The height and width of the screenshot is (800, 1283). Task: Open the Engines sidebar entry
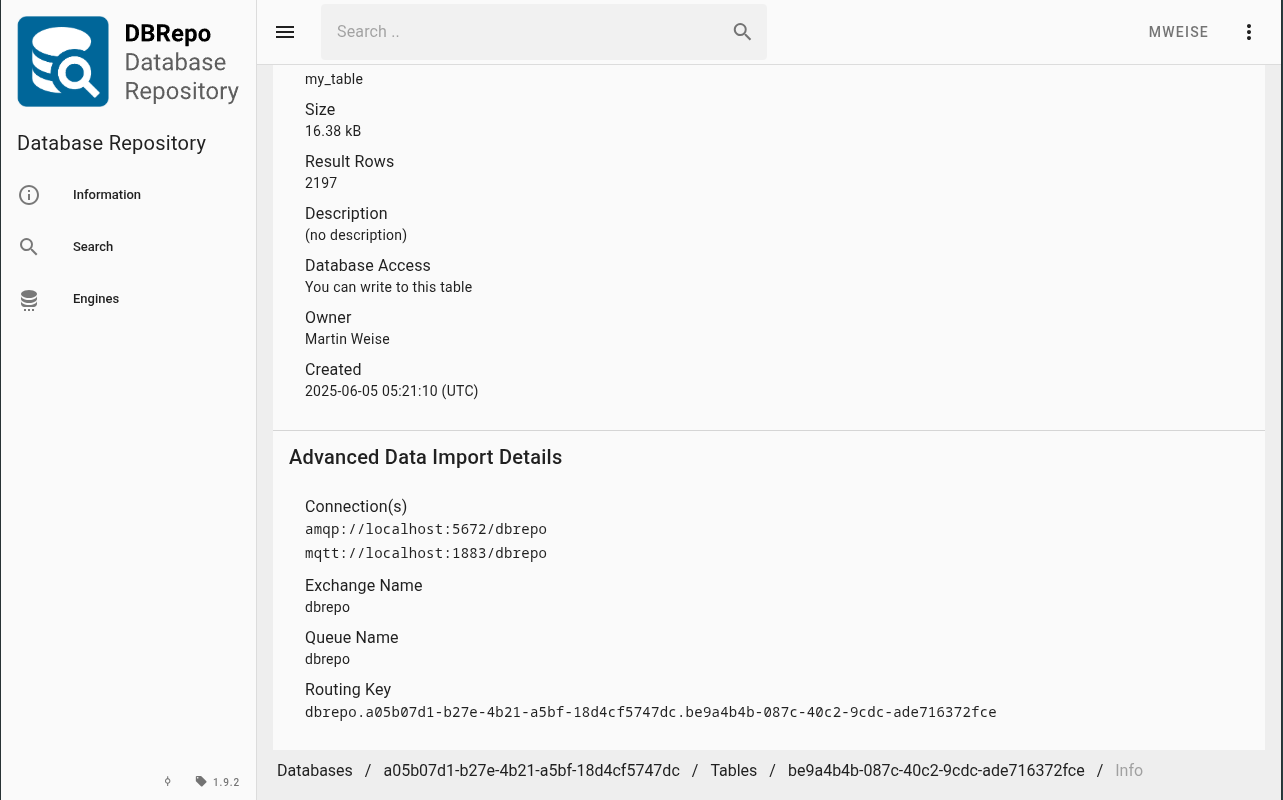[x=95, y=298]
